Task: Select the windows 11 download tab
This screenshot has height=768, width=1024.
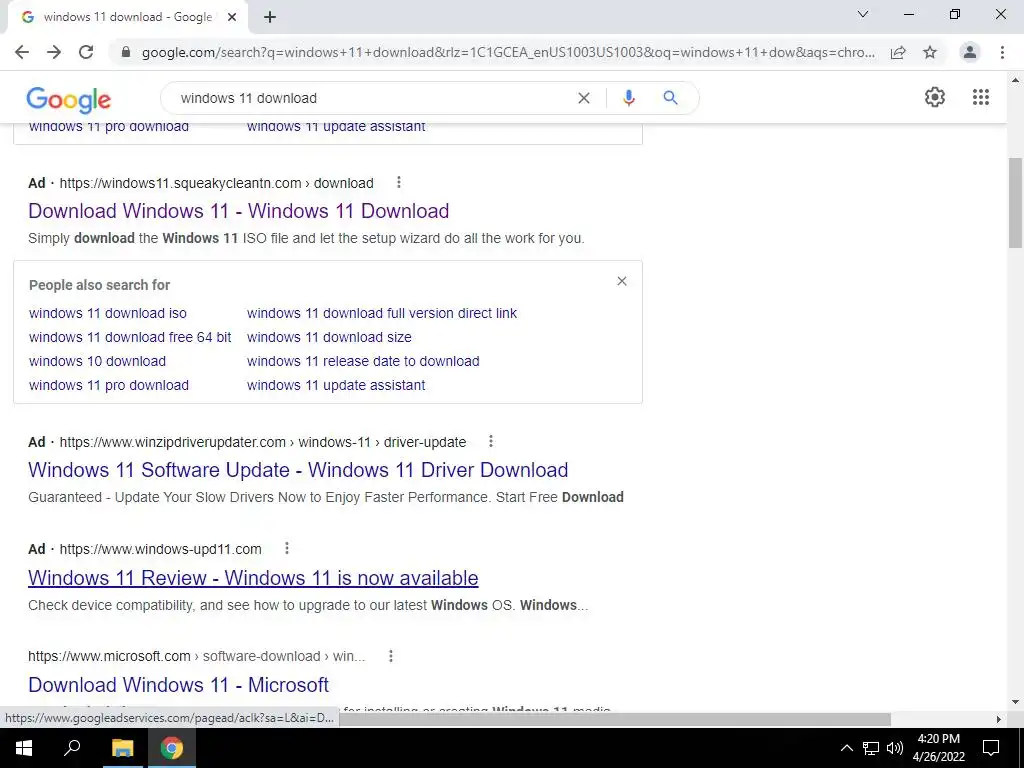Action: pos(127,17)
